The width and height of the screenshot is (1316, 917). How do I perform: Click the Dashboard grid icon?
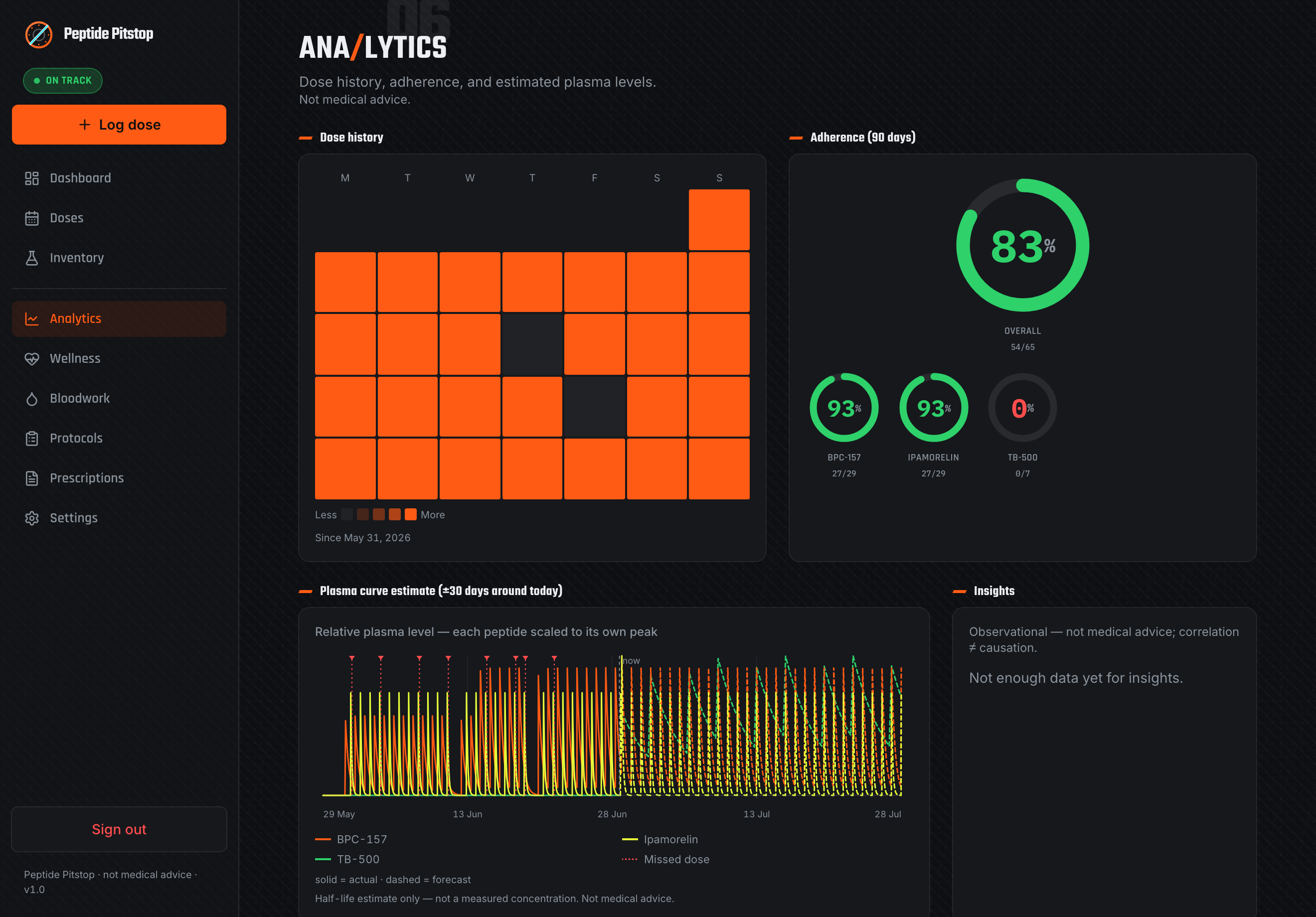click(31, 178)
